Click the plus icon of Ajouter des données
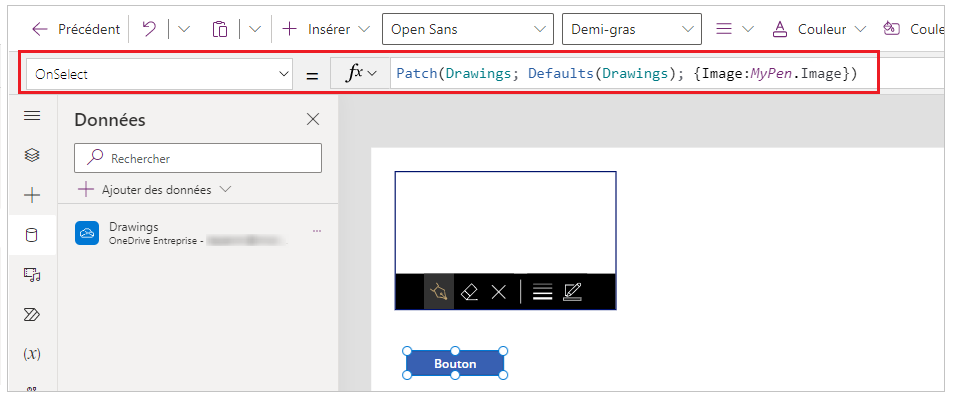 [x=86, y=190]
